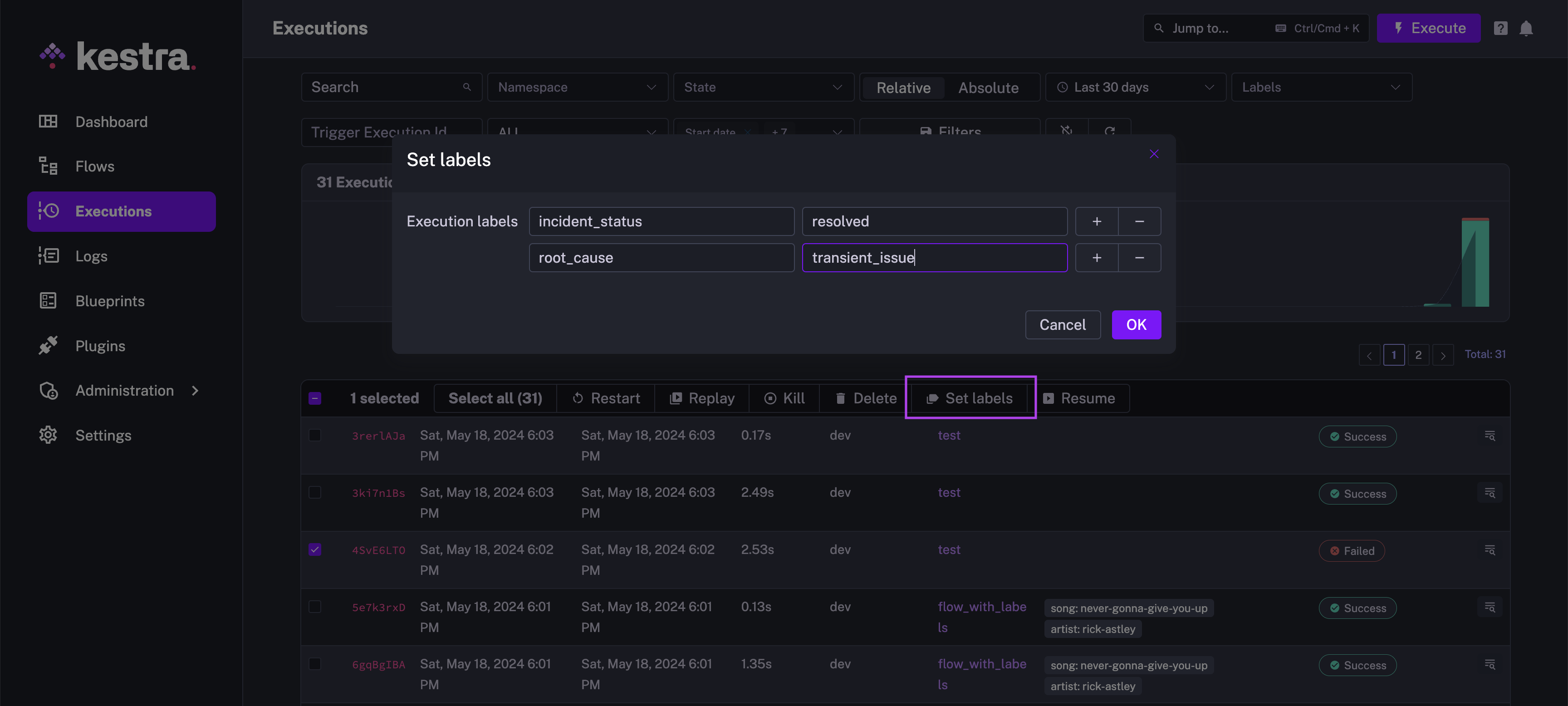Open Logs in the sidebar menu
The height and width of the screenshot is (706, 1568).
(x=91, y=256)
